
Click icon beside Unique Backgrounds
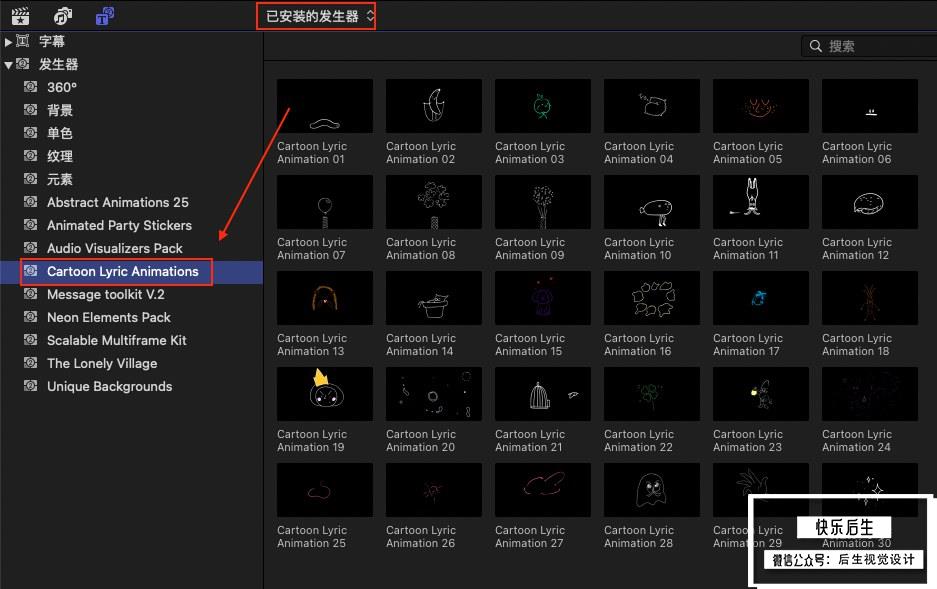click(30, 386)
